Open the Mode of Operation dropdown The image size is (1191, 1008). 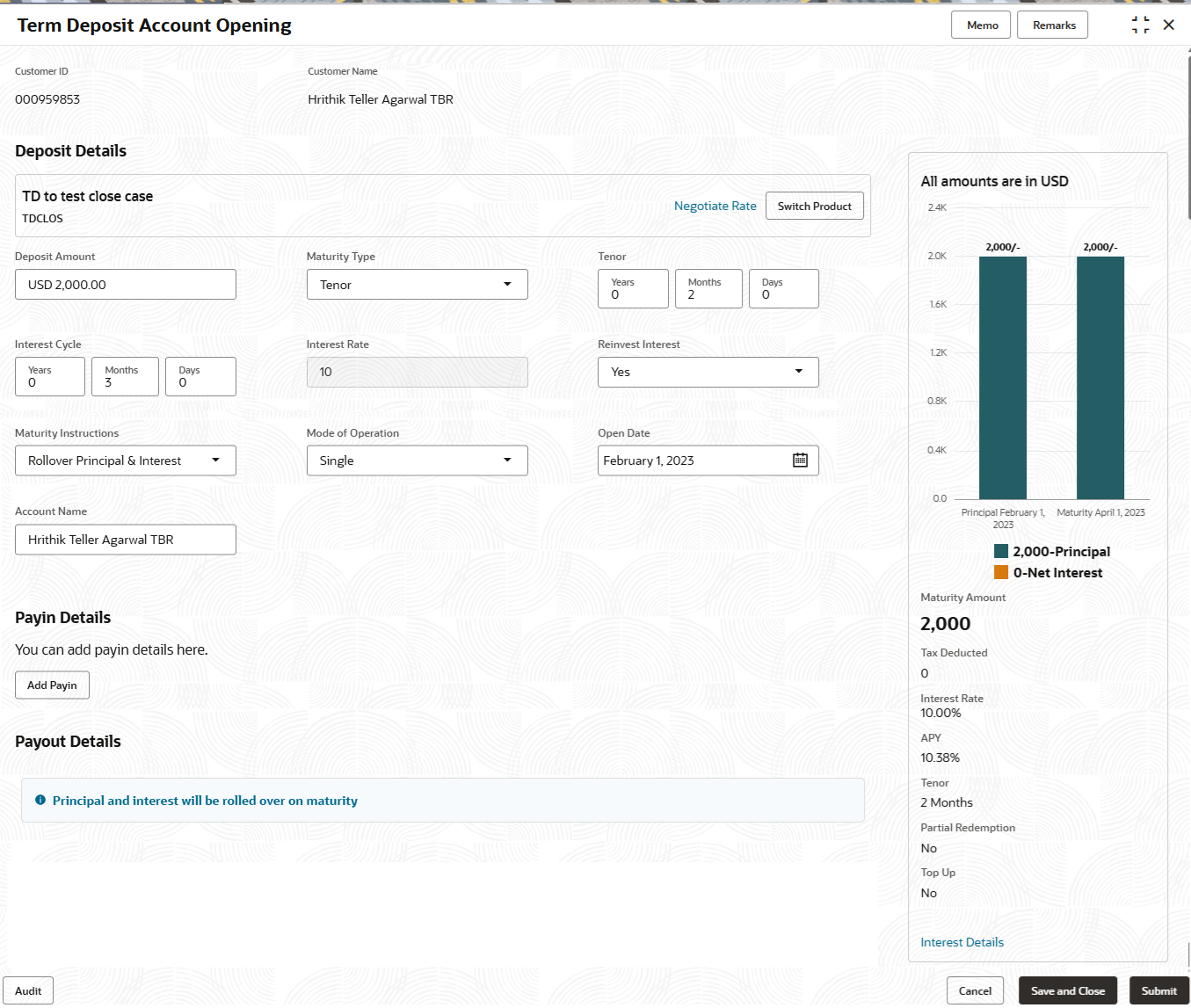[x=506, y=460]
